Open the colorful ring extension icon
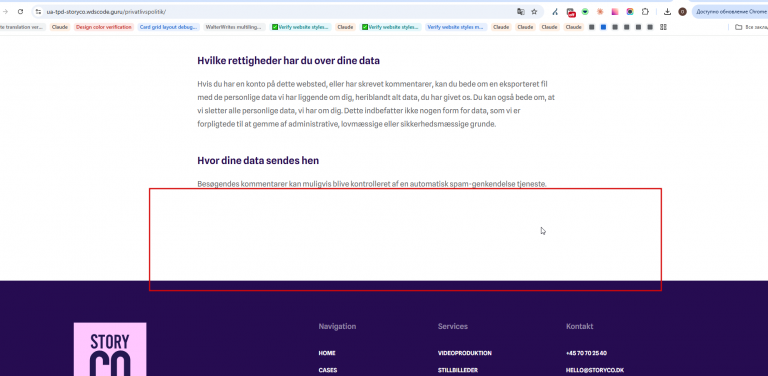 (x=630, y=12)
